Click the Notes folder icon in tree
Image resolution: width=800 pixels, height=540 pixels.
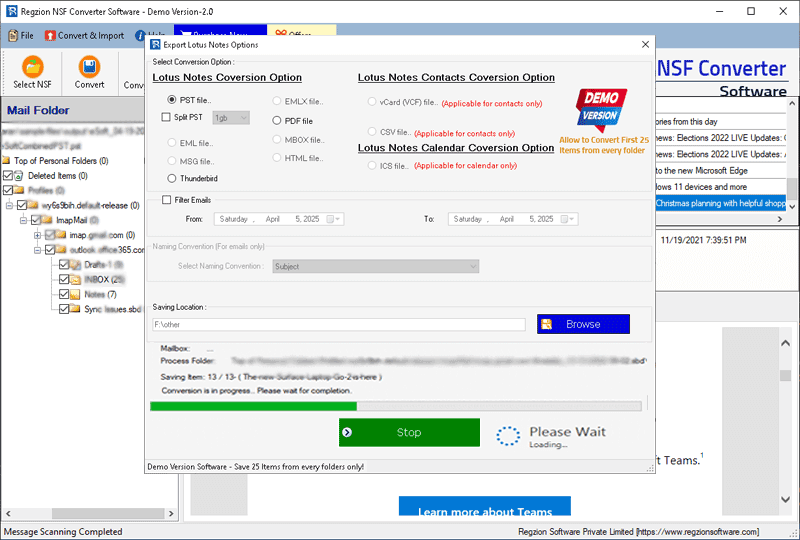point(76,295)
